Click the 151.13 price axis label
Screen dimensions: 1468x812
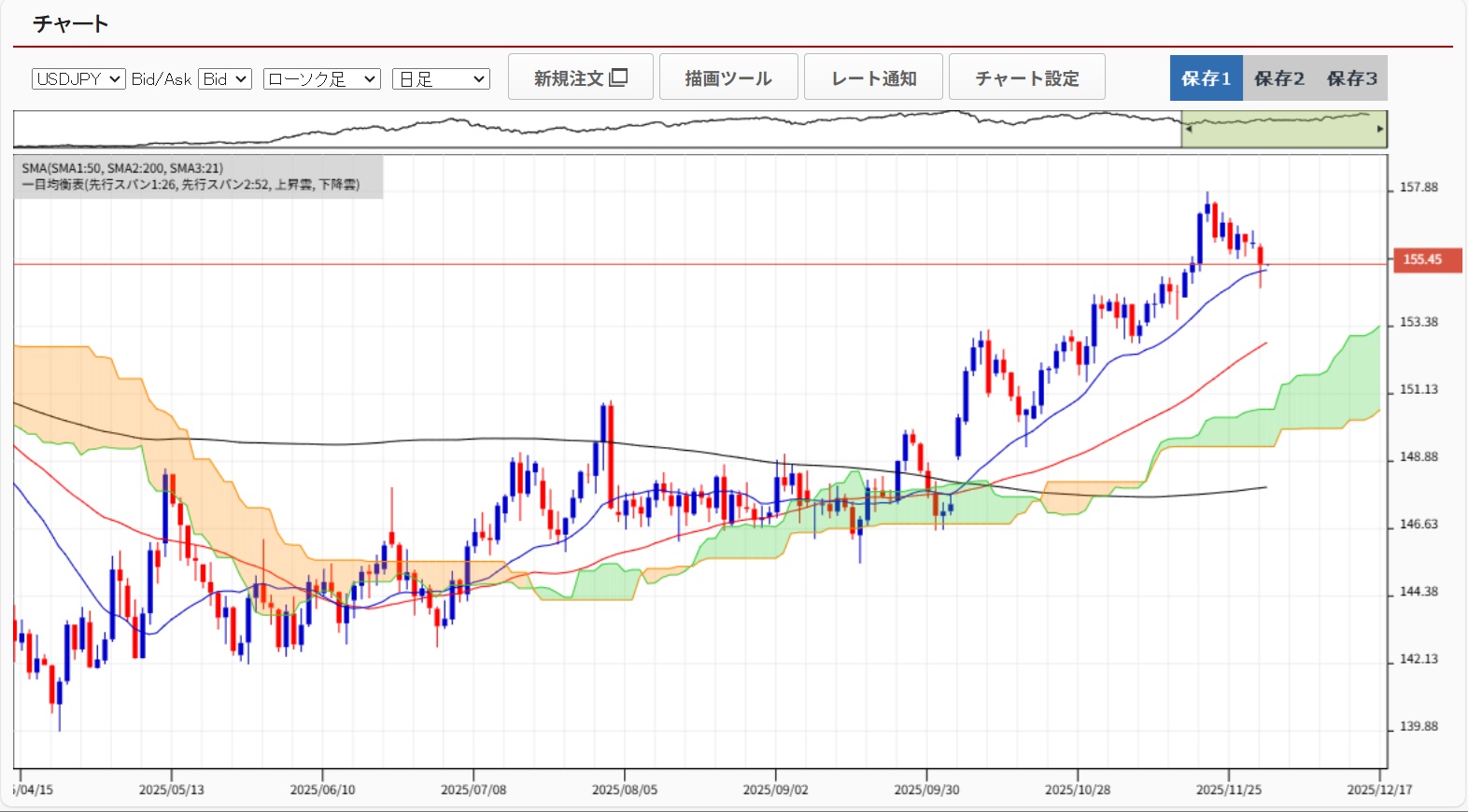(1419, 389)
